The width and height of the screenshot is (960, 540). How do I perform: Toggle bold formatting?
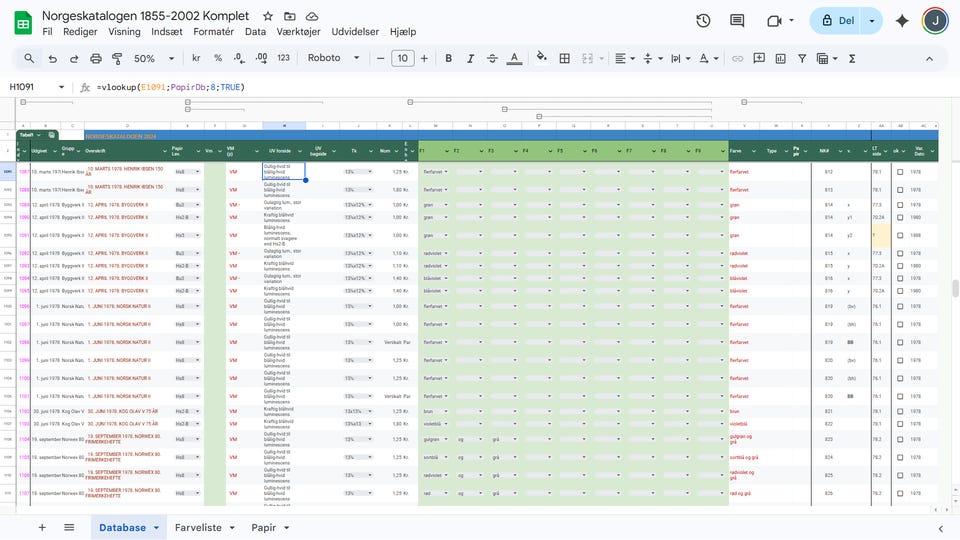point(448,59)
